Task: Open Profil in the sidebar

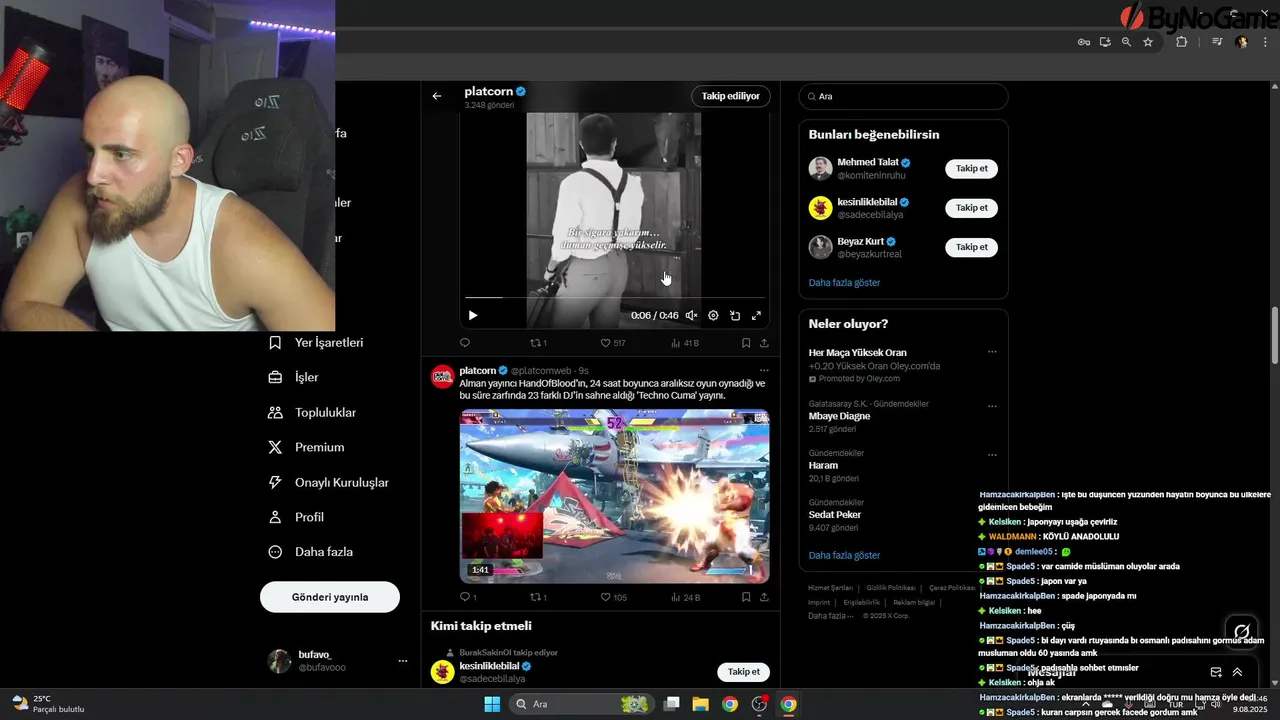Action: [x=296, y=517]
